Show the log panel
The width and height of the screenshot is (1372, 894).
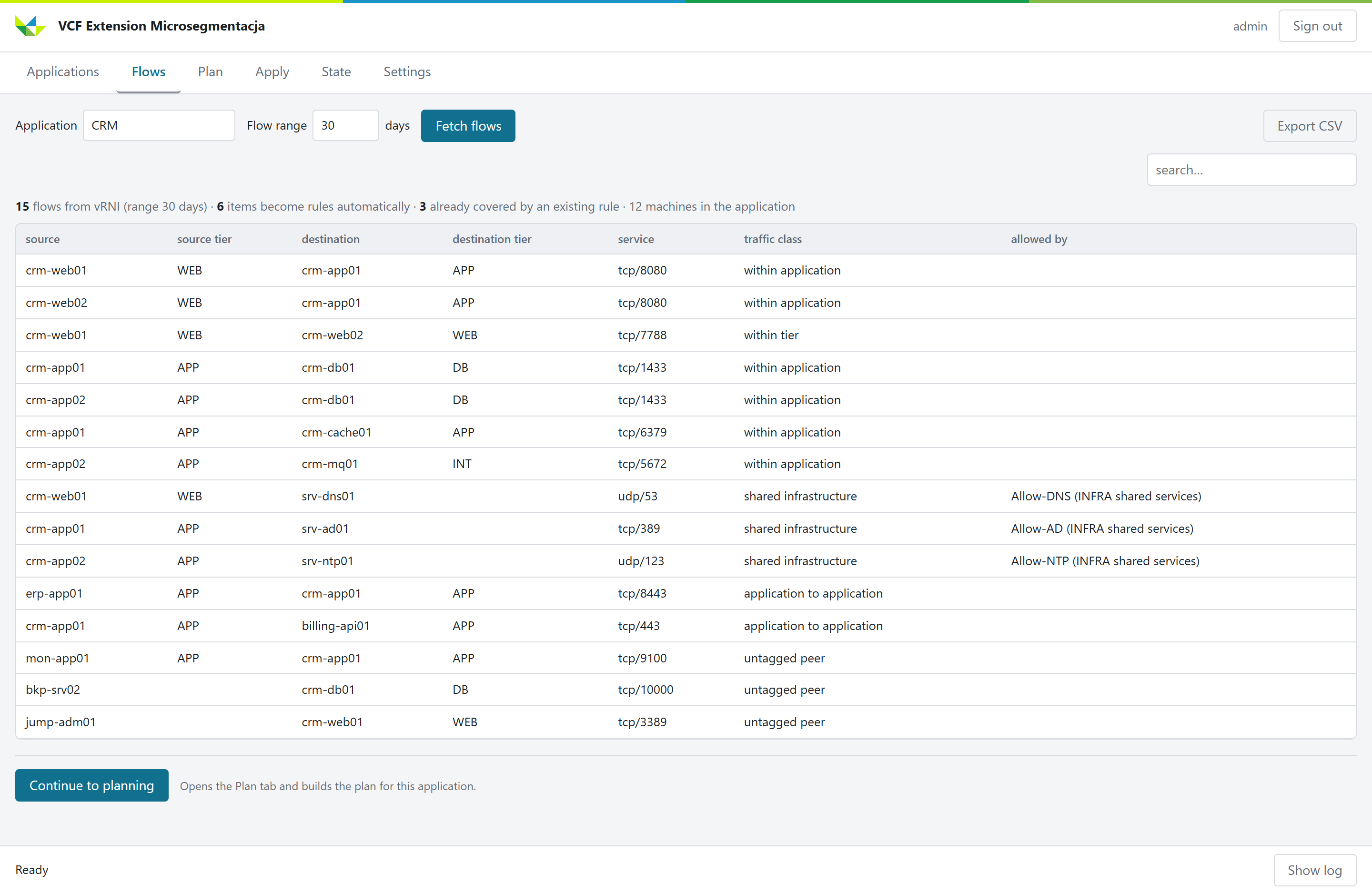coord(1315,870)
